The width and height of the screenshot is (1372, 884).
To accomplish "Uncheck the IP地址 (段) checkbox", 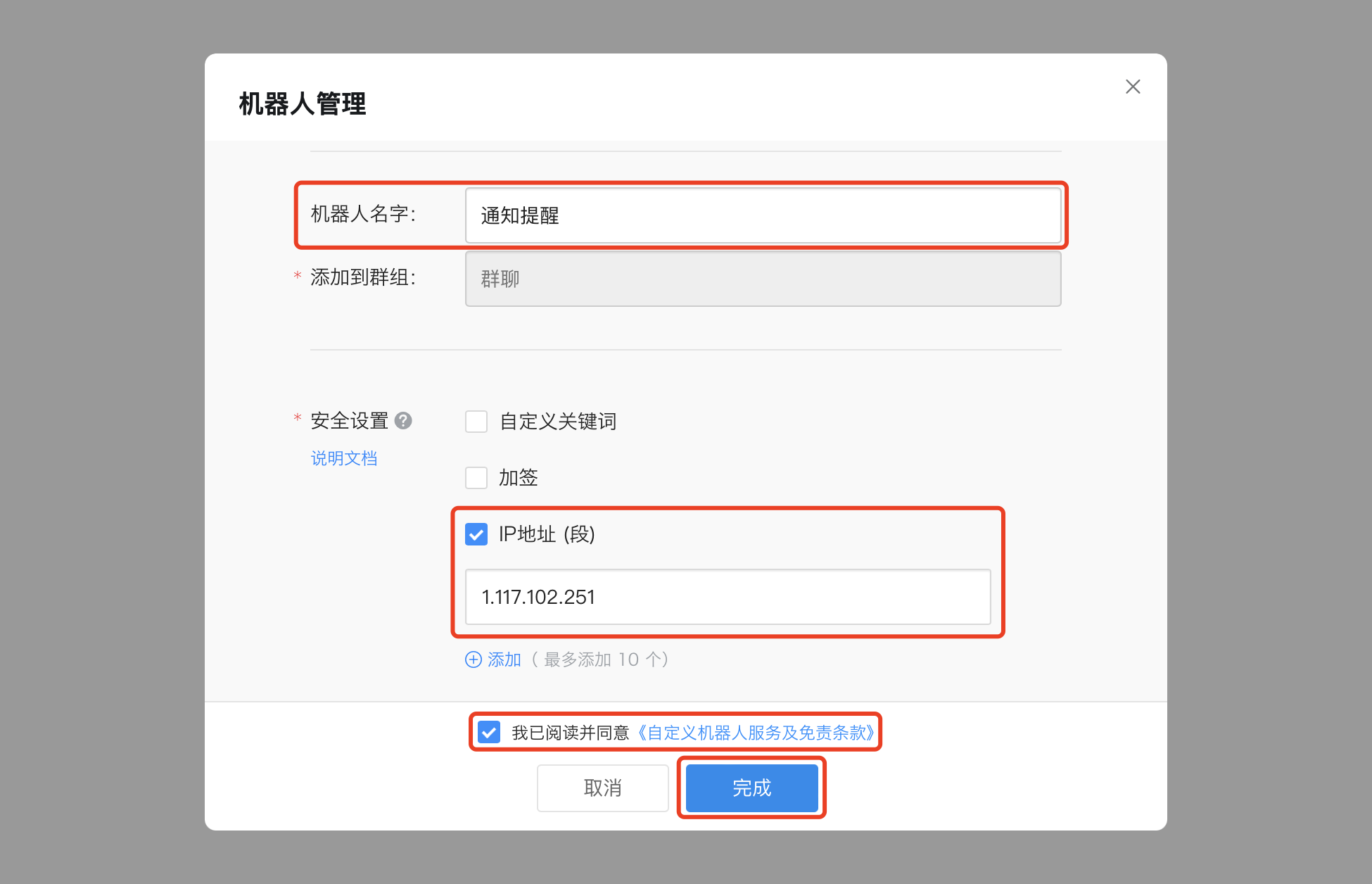I will pyautogui.click(x=476, y=534).
